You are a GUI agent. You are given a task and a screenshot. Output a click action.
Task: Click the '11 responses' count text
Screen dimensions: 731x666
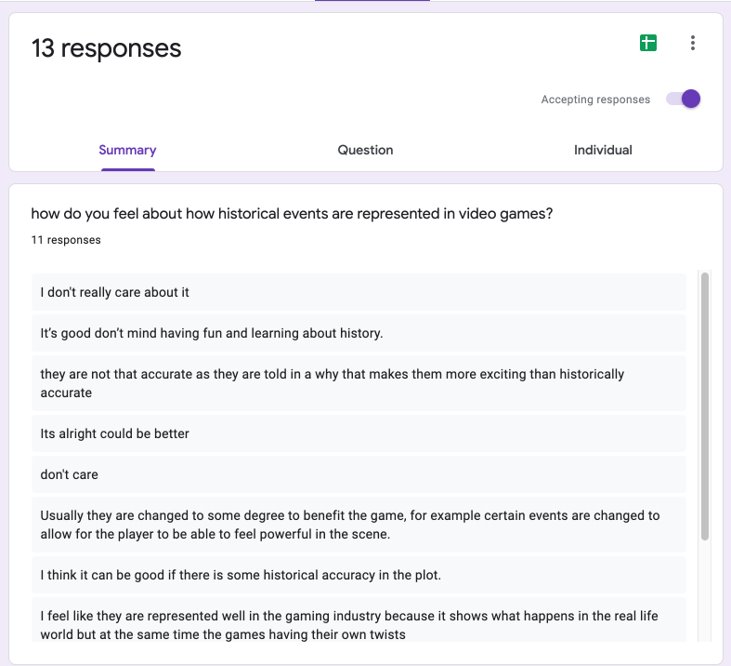pyautogui.click(x=66, y=240)
